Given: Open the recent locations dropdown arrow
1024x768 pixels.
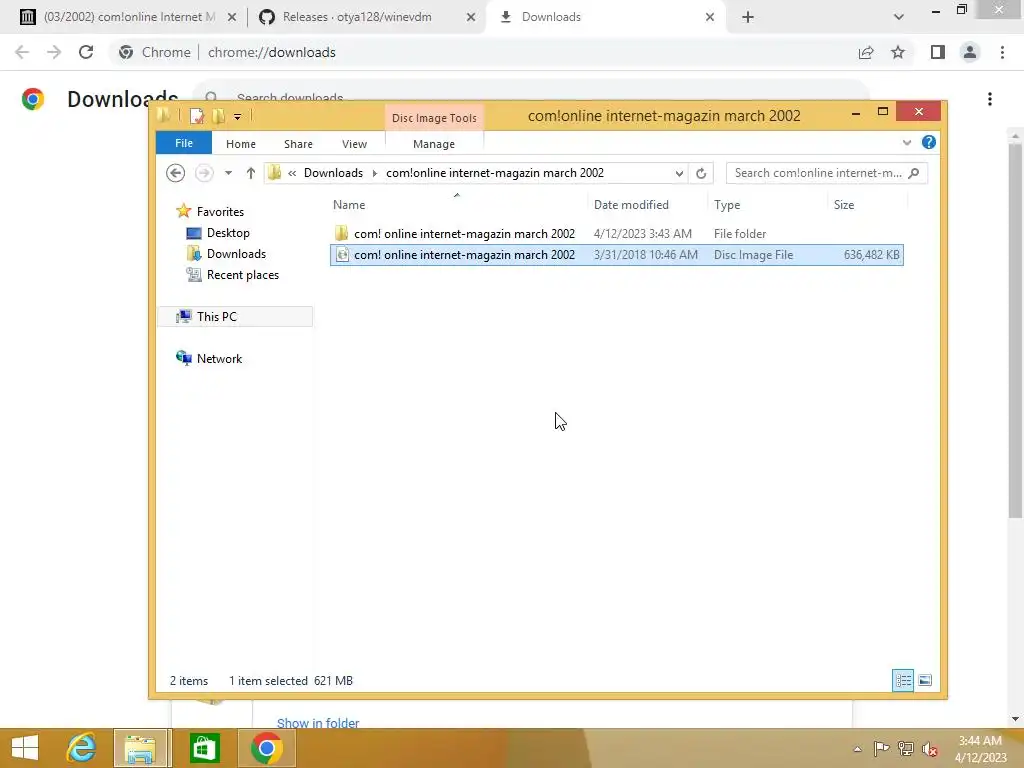Looking at the screenshot, I should tap(228, 173).
